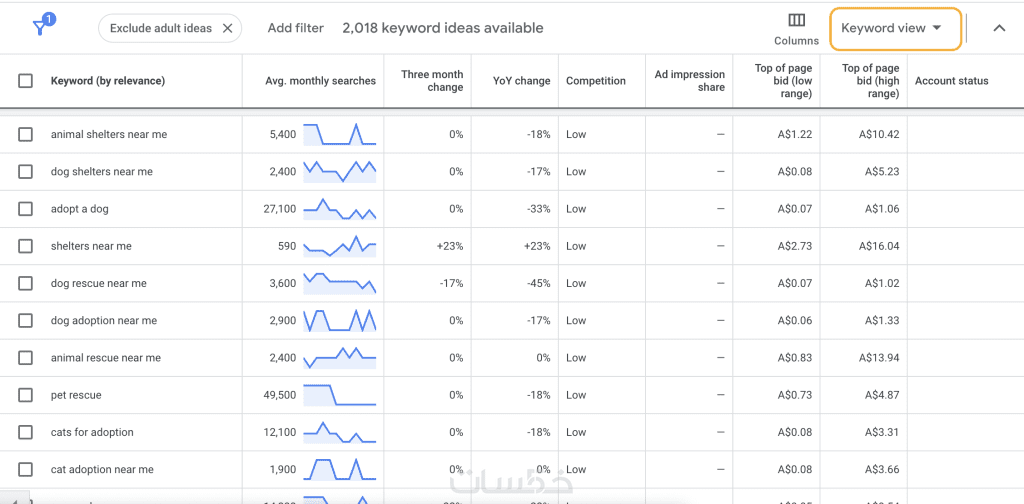Check the pet rescue row checkbox
The width and height of the screenshot is (1024, 504).
click(25, 395)
